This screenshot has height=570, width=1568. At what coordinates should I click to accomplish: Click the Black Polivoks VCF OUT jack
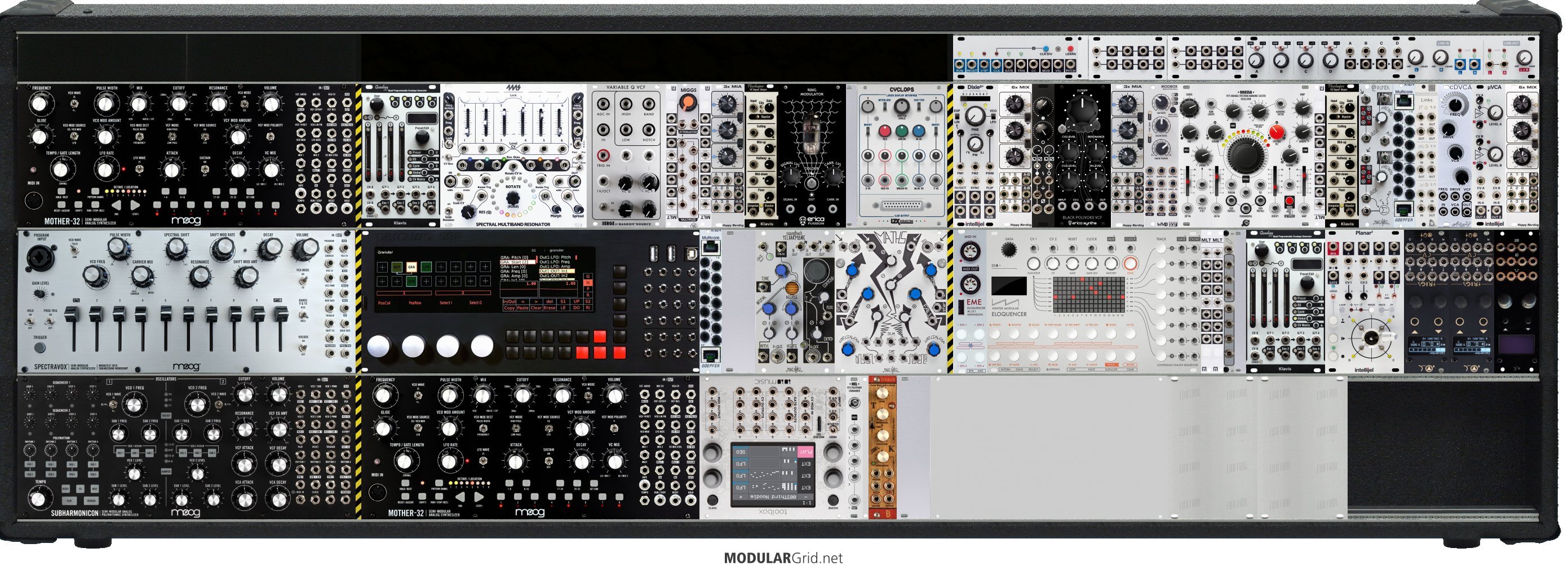[1102, 207]
